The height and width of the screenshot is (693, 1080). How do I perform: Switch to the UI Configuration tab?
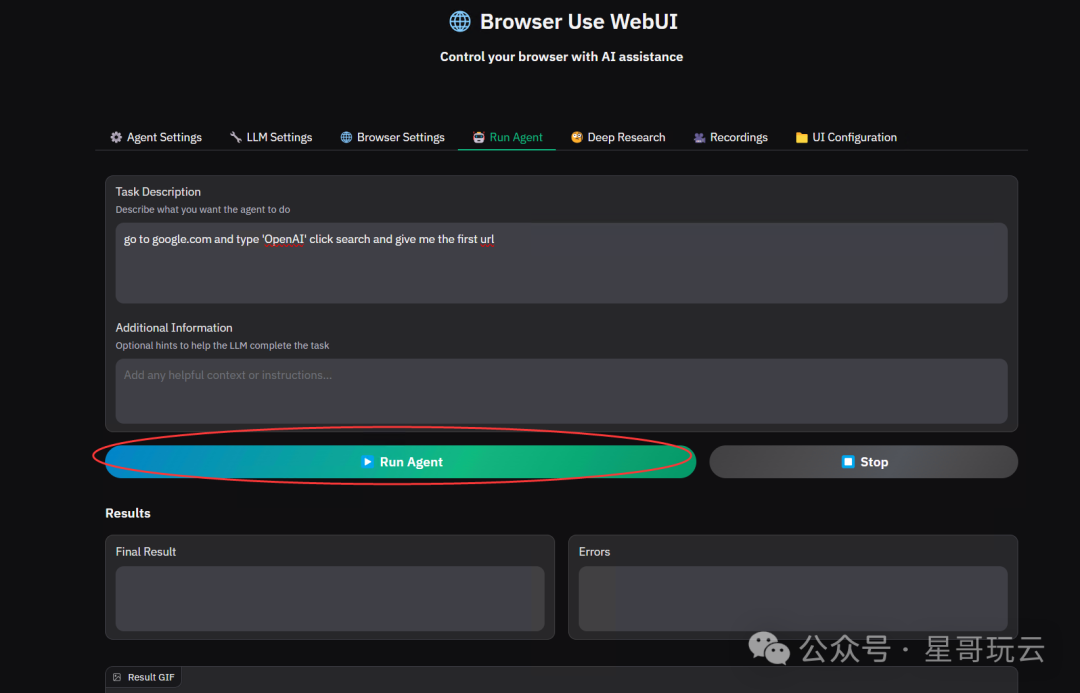pos(846,137)
